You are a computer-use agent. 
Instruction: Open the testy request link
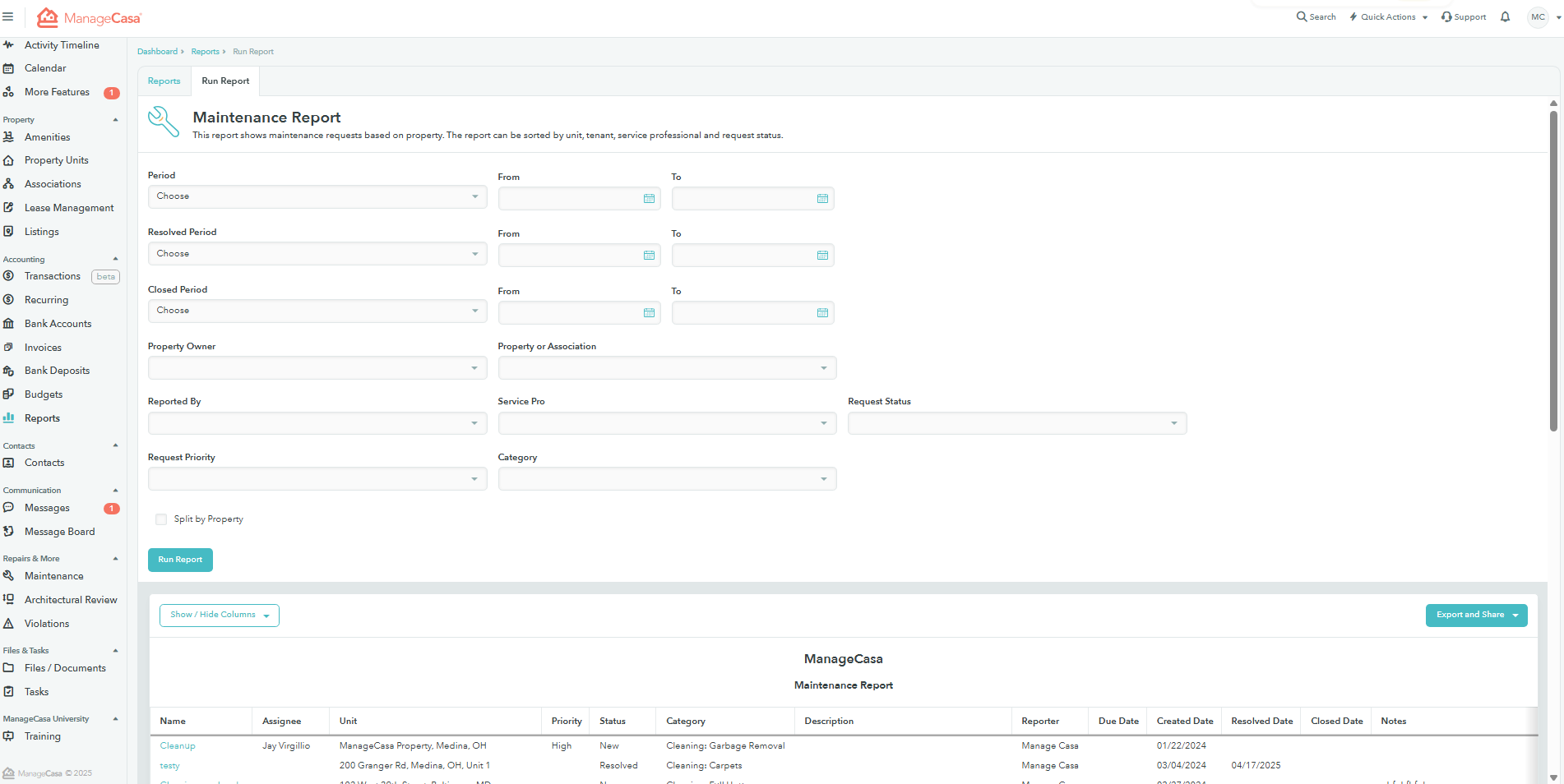(169, 766)
